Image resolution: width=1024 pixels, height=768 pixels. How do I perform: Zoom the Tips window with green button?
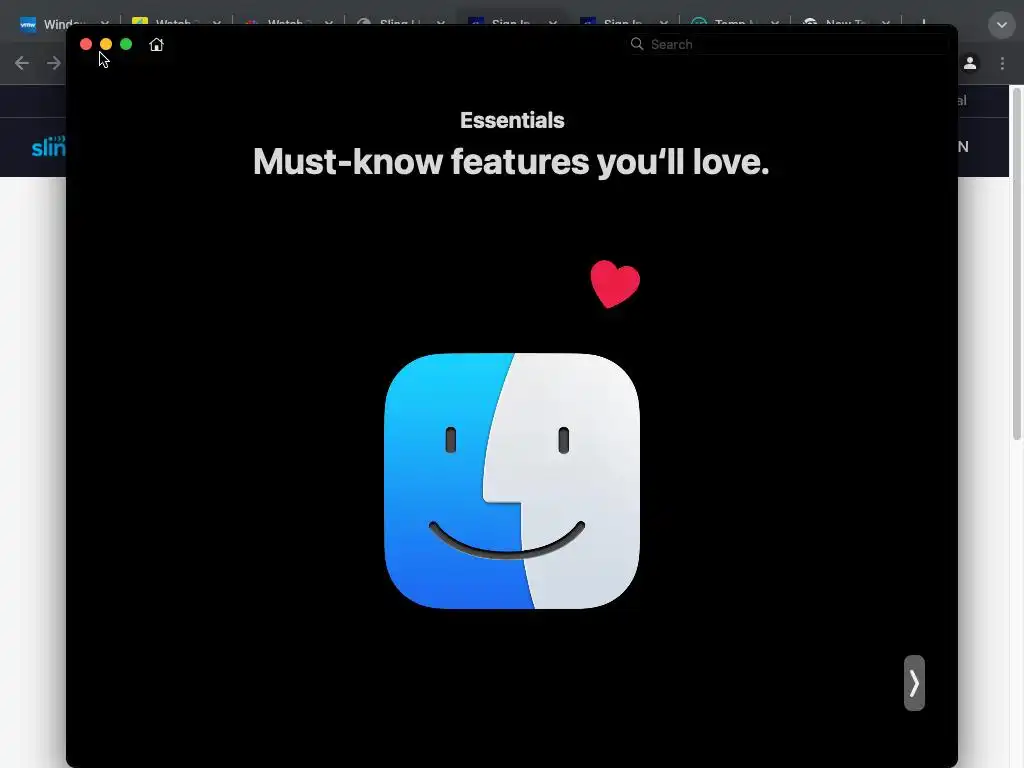126,44
